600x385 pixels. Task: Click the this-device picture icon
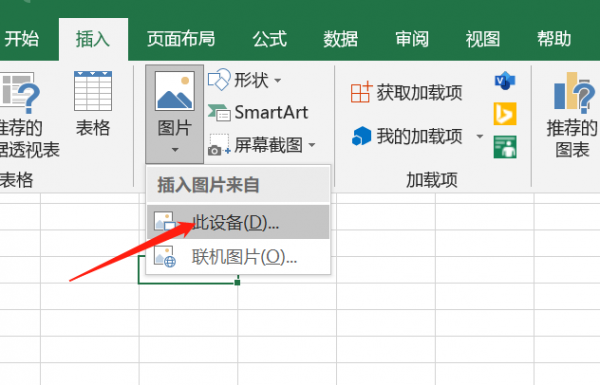click(x=165, y=222)
